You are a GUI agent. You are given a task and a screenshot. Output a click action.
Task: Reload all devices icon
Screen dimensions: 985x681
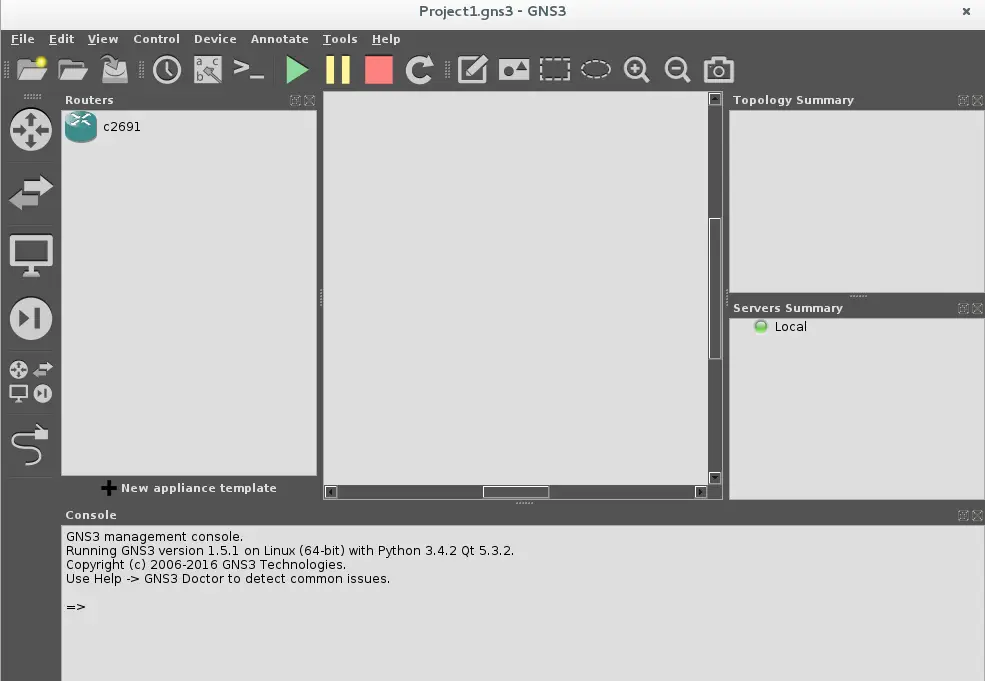coord(420,70)
